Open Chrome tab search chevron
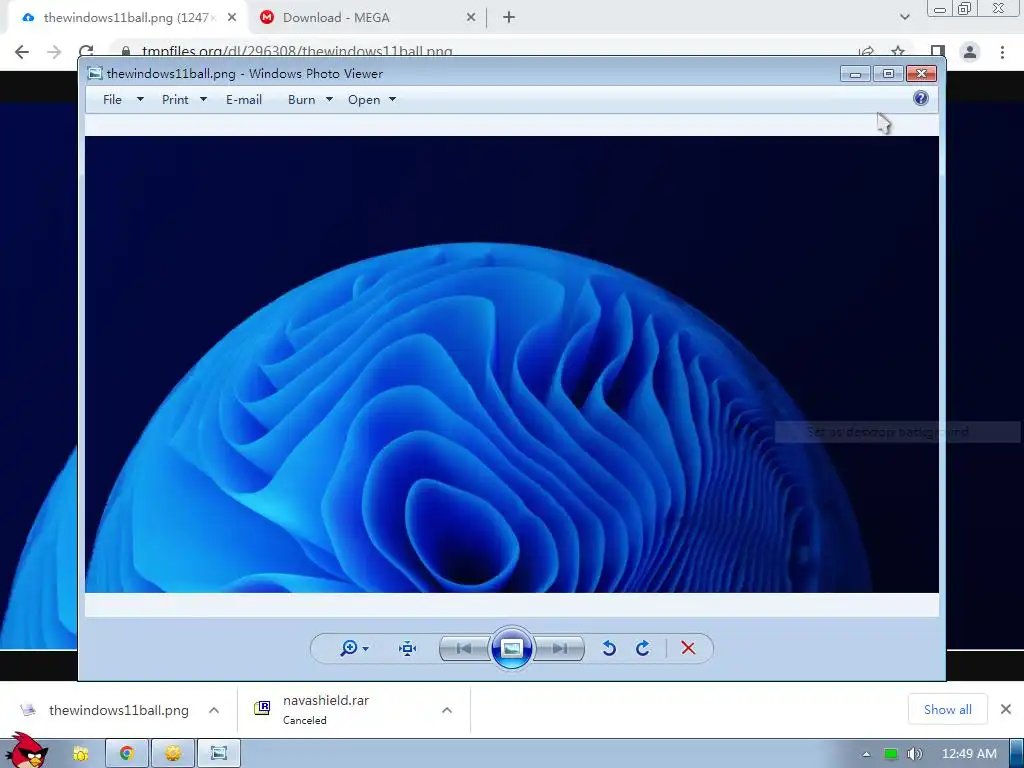This screenshot has width=1024, height=768. point(904,18)
